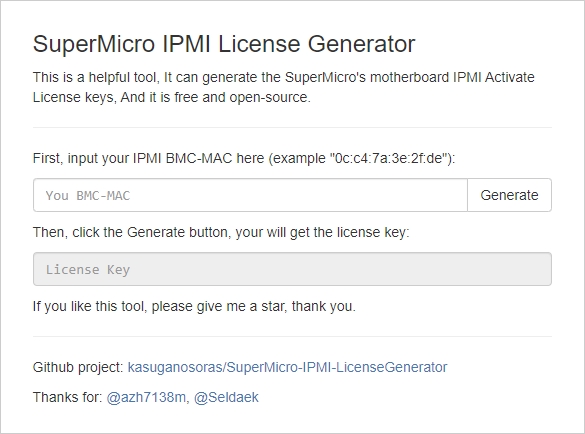The image size is (585, 434).
Task: Select the disabled License Key output field
Action: click(292, 269)
